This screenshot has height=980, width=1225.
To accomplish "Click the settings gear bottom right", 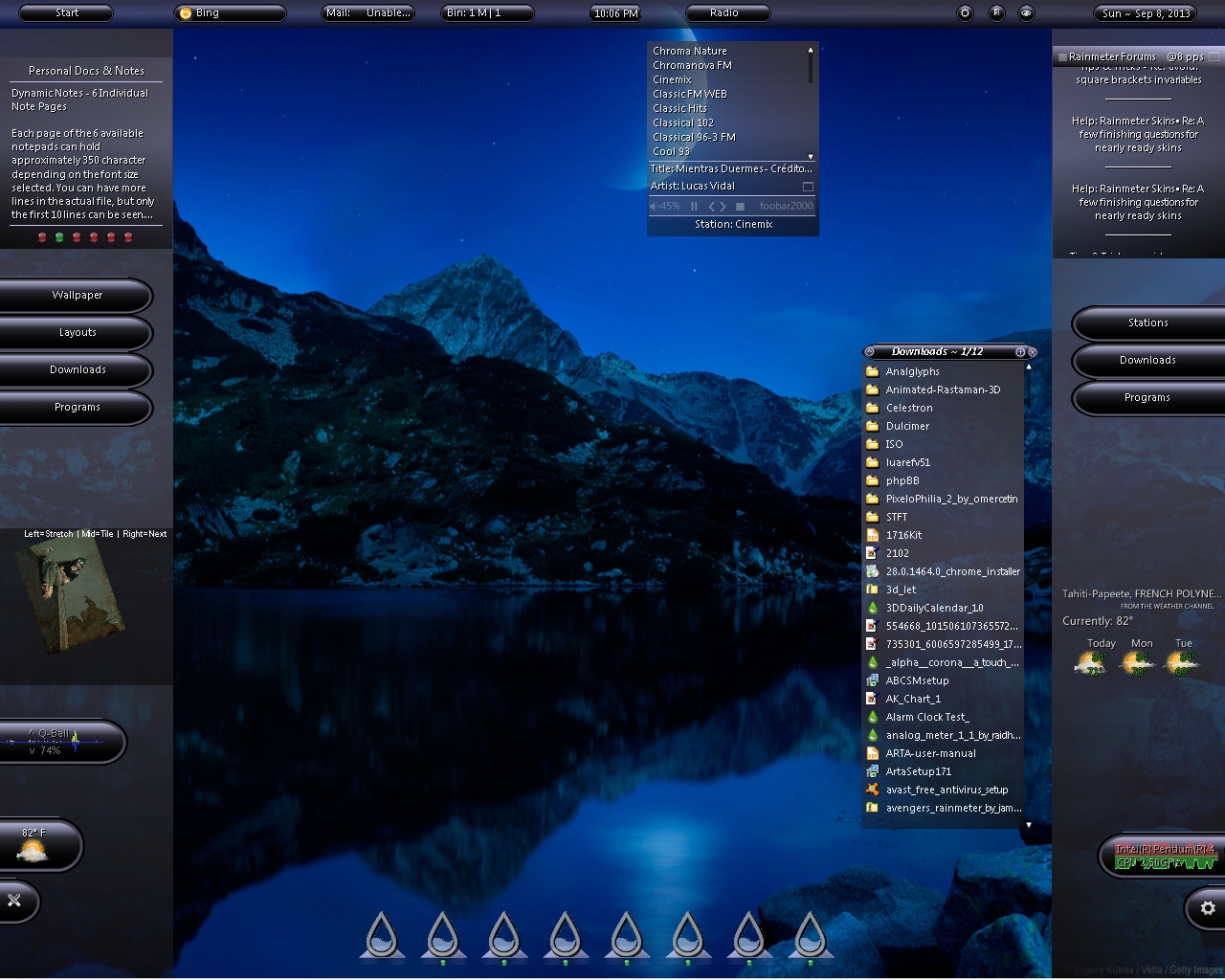I will (1207, 908).
